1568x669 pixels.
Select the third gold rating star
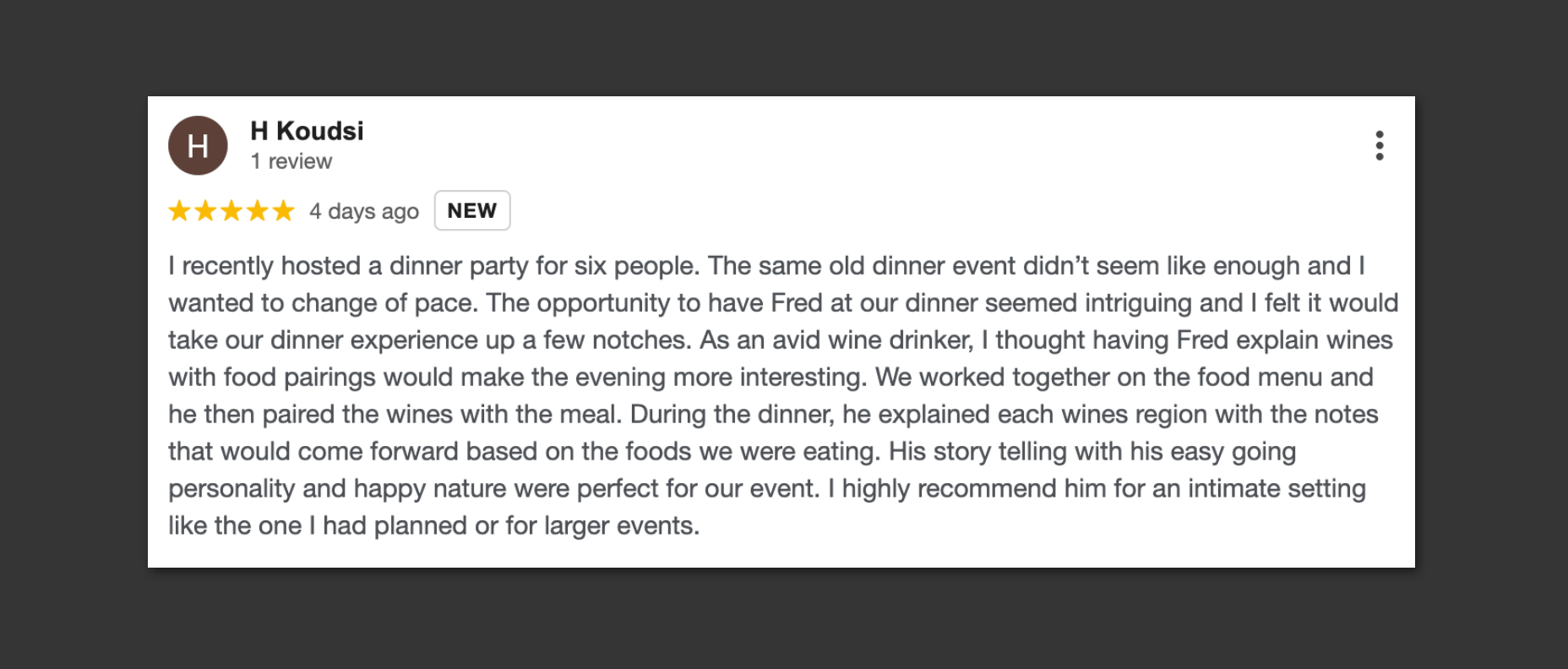click(x=231, y=210)
